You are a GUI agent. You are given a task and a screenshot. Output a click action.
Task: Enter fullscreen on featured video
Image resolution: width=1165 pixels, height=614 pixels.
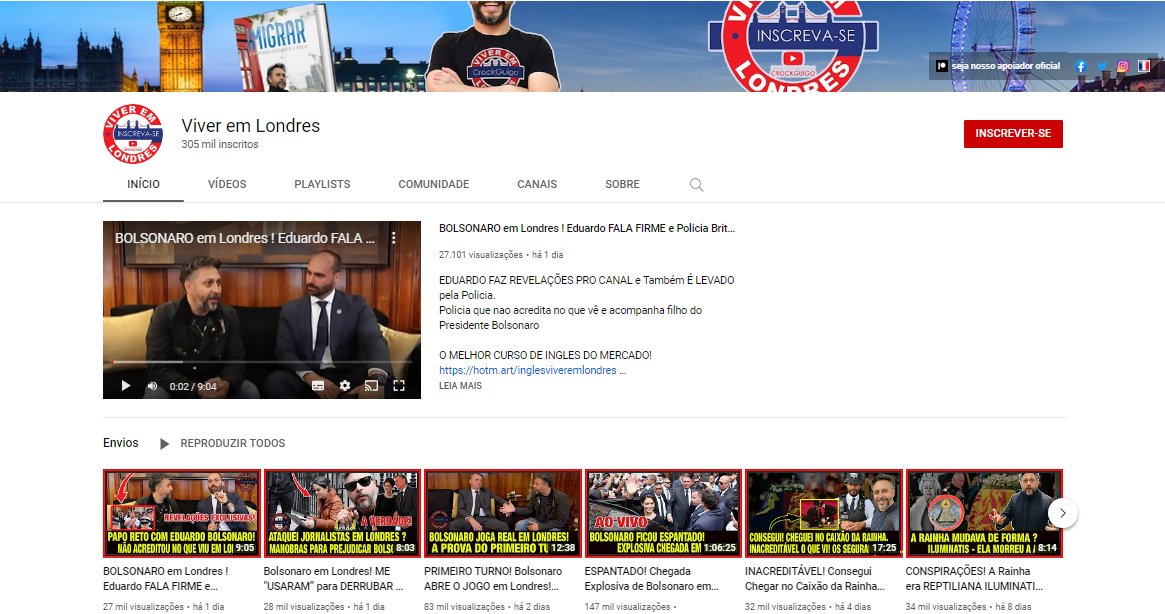399,386
